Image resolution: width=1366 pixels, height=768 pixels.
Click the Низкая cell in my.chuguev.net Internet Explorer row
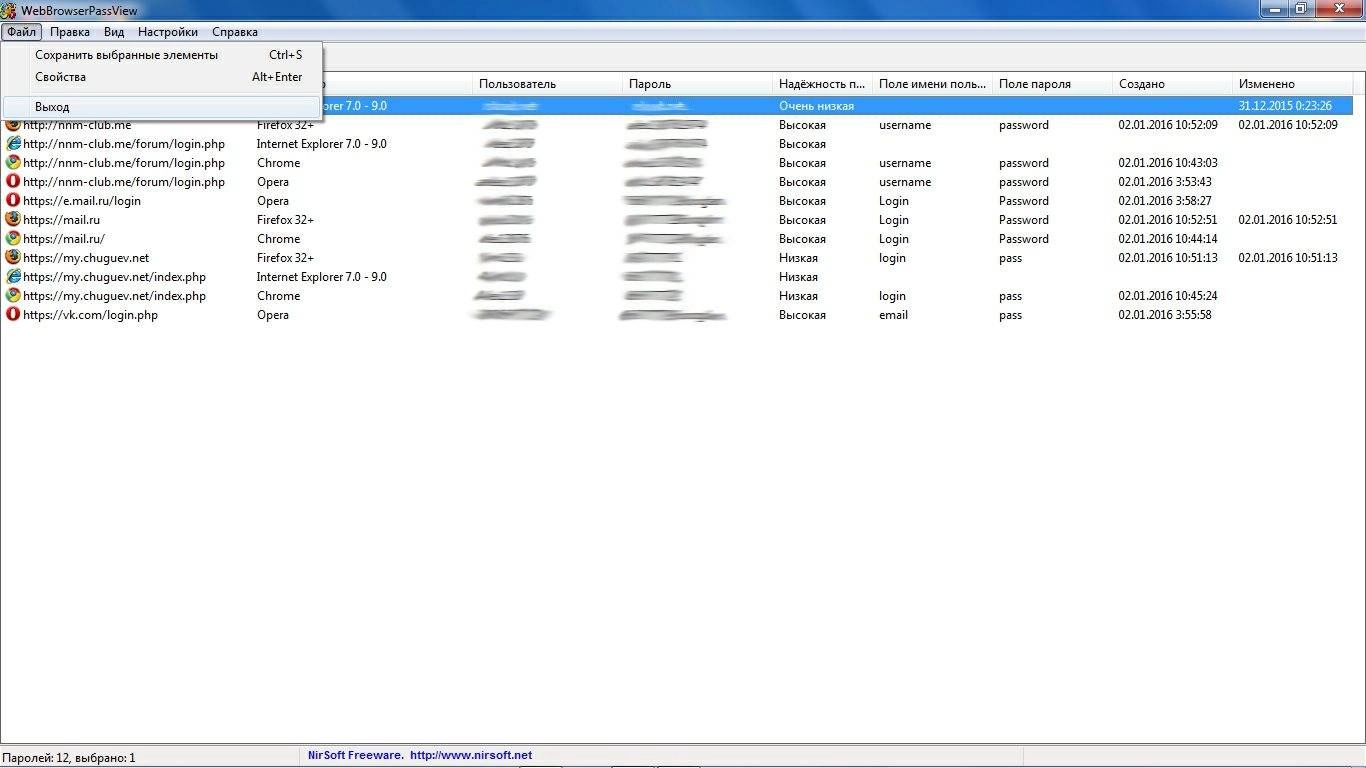pyautogui.click(x=798, y=277)
